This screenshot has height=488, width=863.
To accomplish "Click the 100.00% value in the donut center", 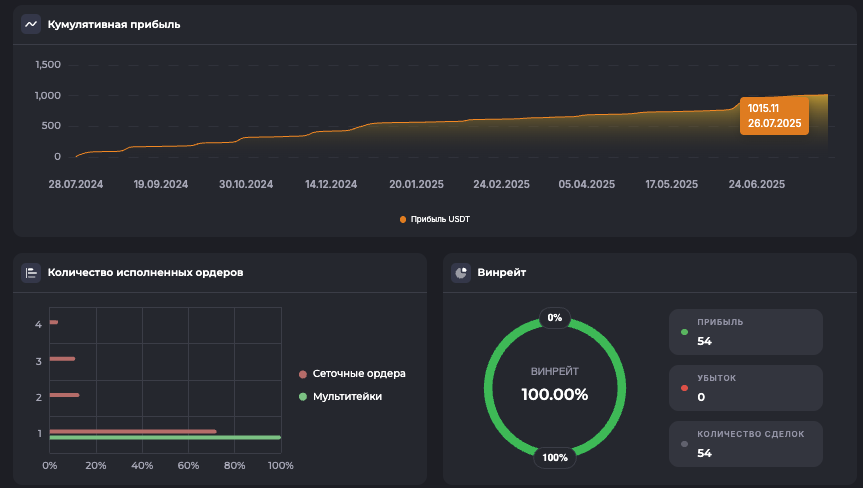I will click(x=555, y=394).
